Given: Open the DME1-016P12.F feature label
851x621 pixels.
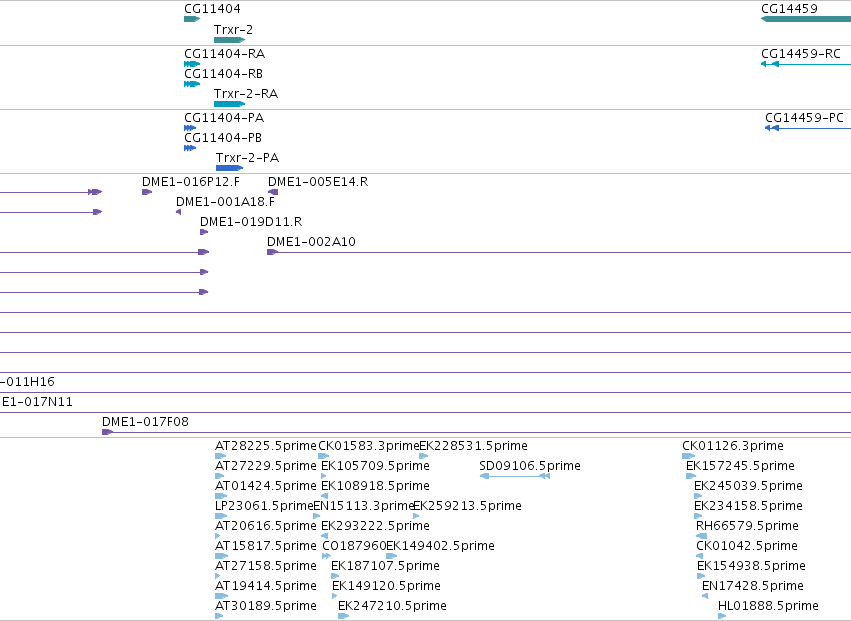Looking at the screenshot, I should click(191, 182).
